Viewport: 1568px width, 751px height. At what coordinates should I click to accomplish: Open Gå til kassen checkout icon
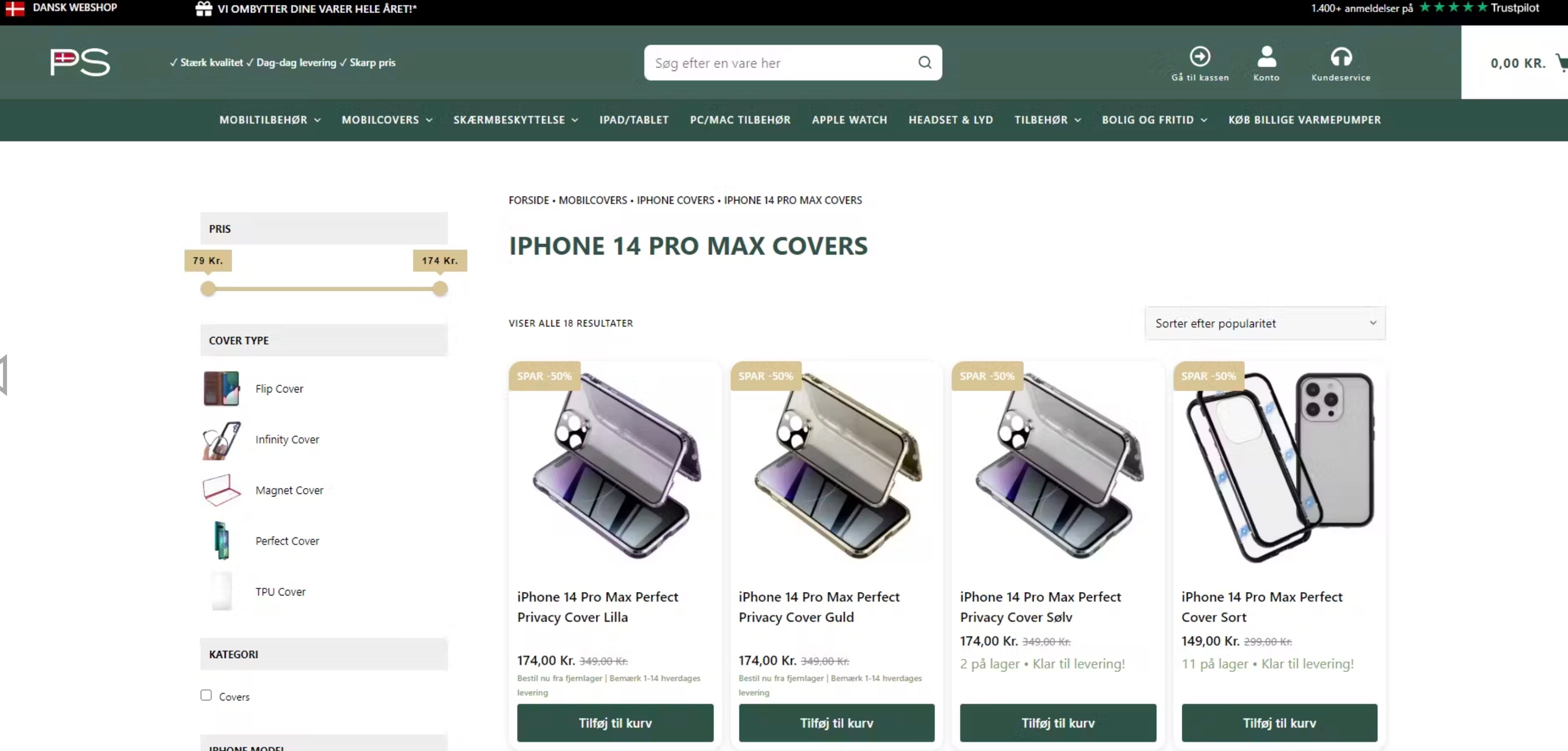[x=1199, y=56]
